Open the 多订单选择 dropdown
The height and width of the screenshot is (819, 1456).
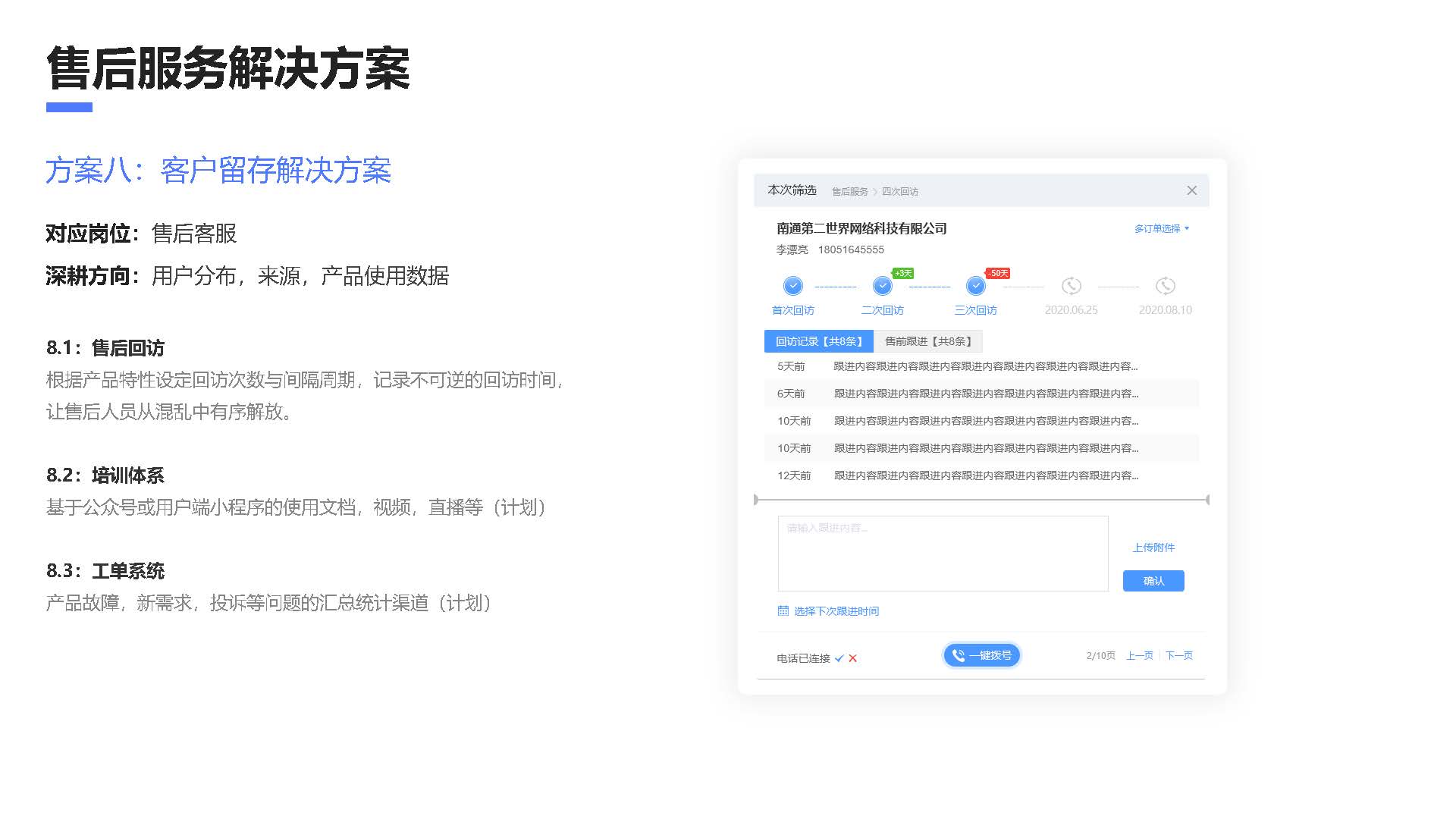1162,228
